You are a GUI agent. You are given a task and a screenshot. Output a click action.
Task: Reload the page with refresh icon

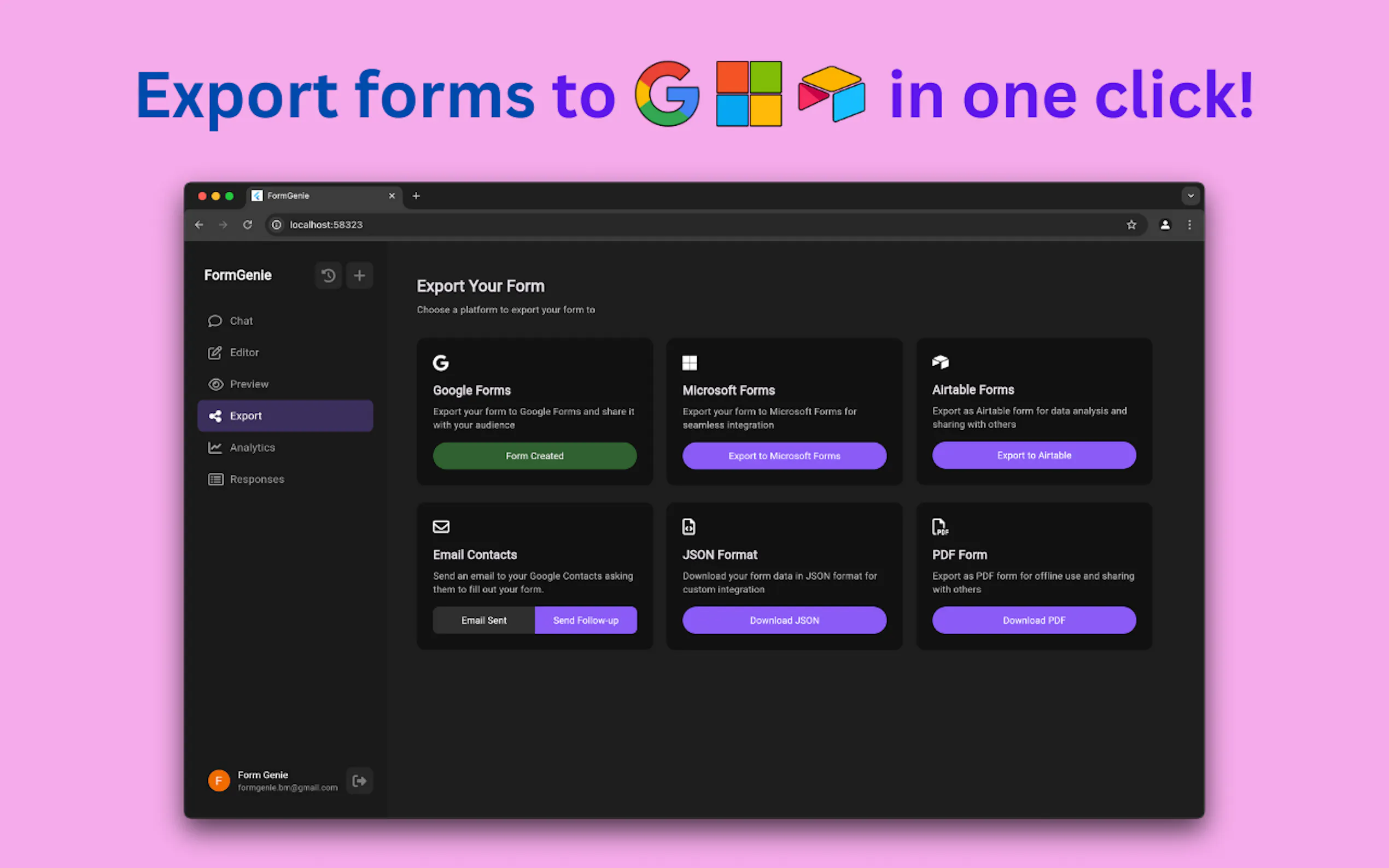248,225
